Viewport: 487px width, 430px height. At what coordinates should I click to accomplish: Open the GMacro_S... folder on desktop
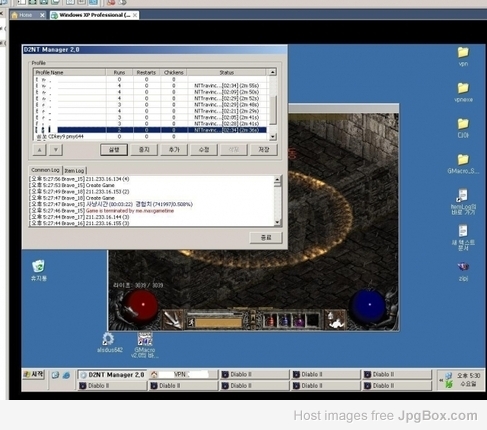coord(463,163)
